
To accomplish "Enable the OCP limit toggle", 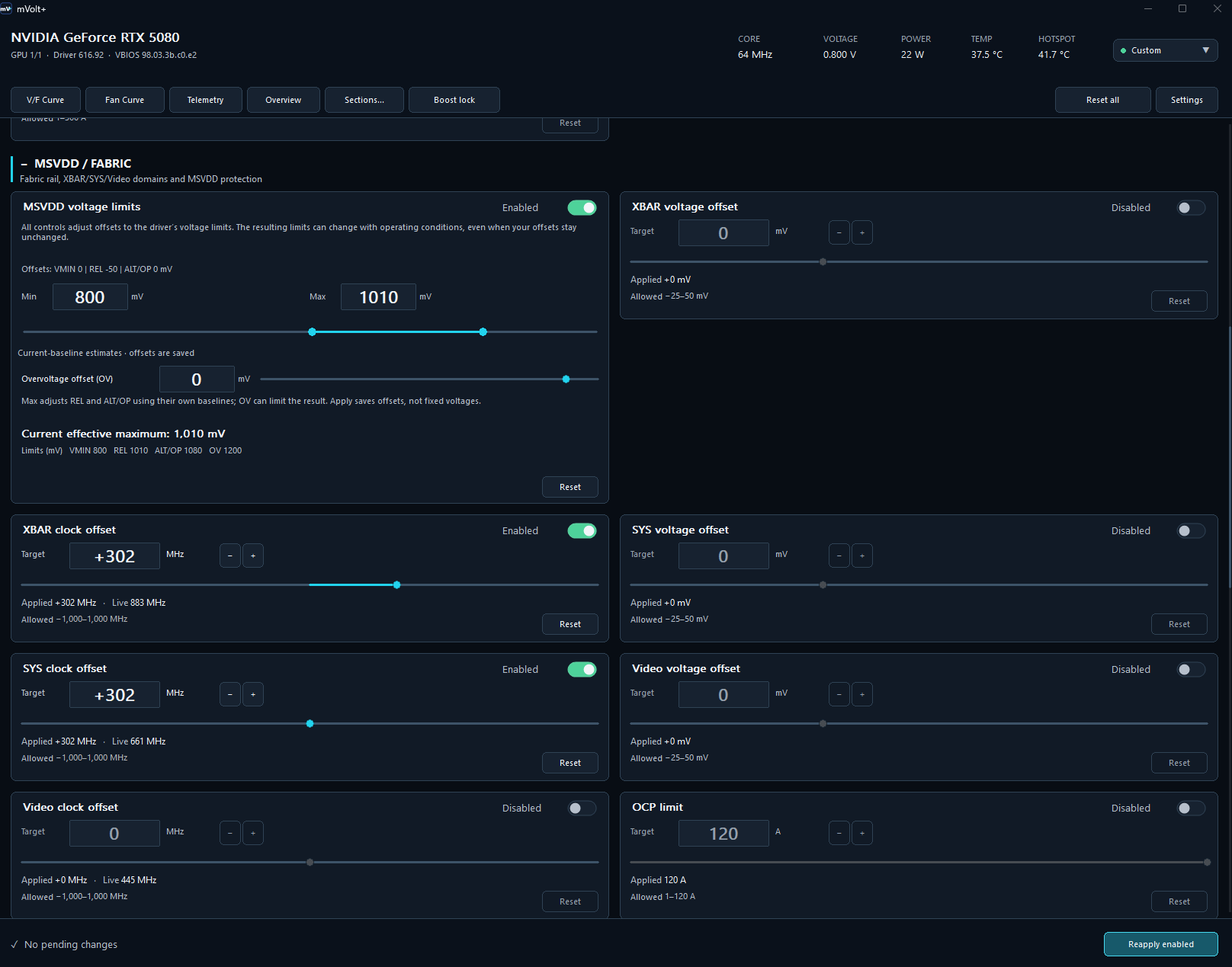I will pyautogui.click(x=1192, y=808).
